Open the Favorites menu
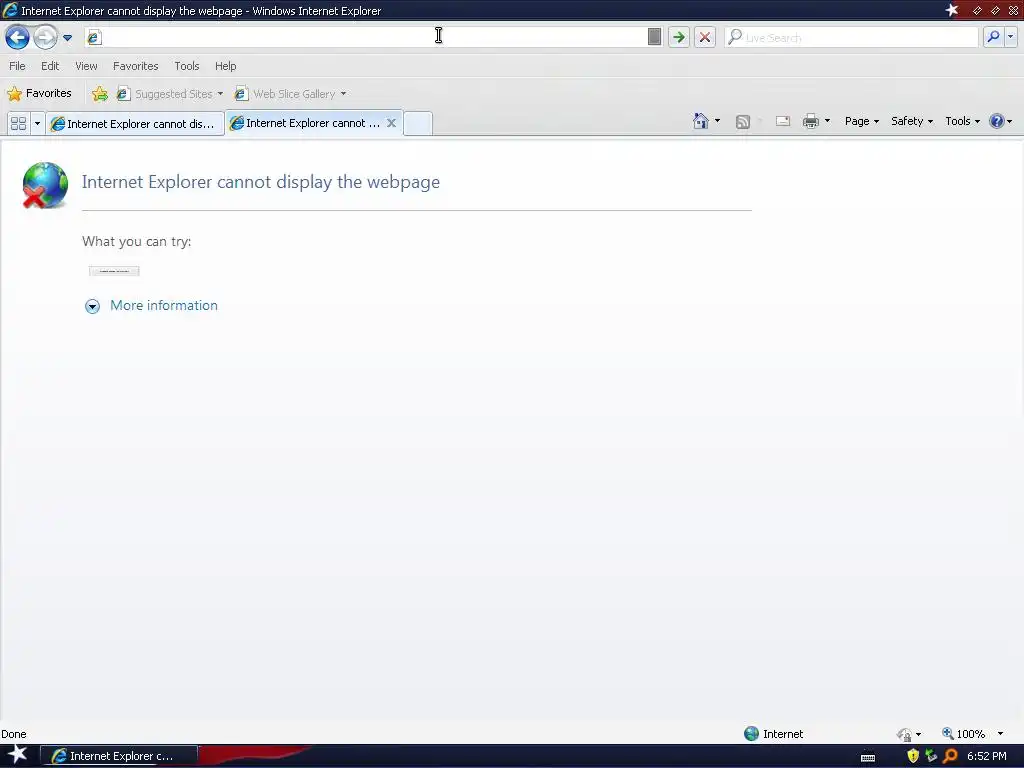The width and height of the screenshot is (1024, 768). click(x=135, y=66)
